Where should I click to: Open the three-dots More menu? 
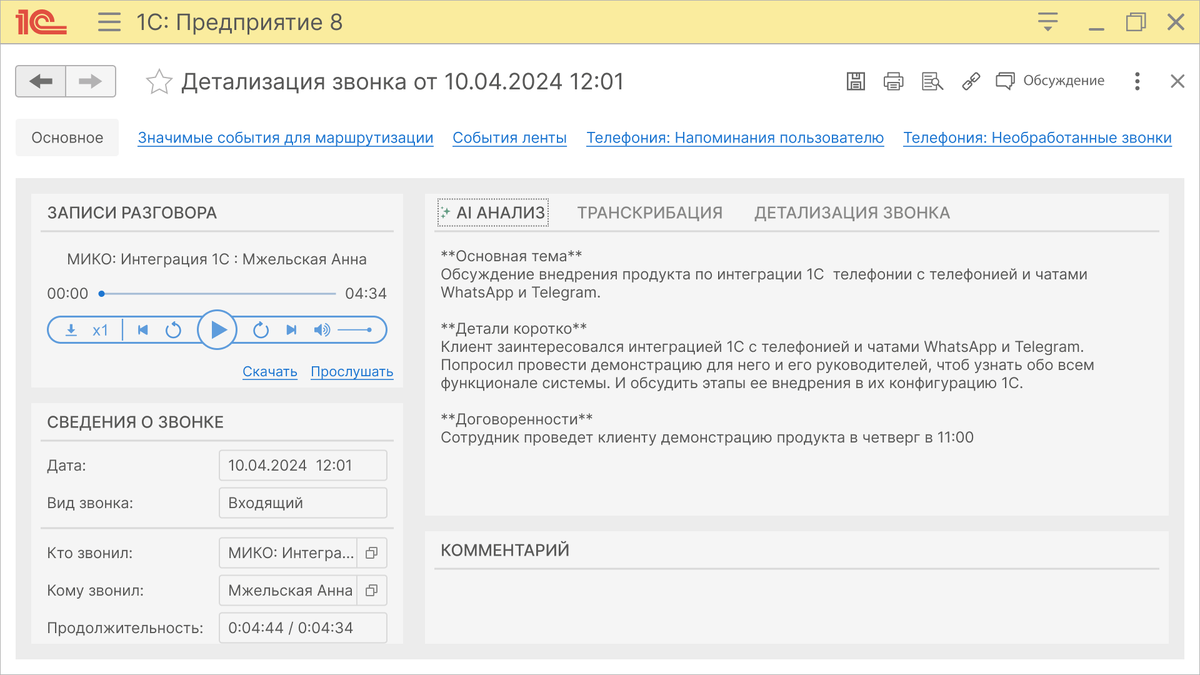pos(1137,82)
